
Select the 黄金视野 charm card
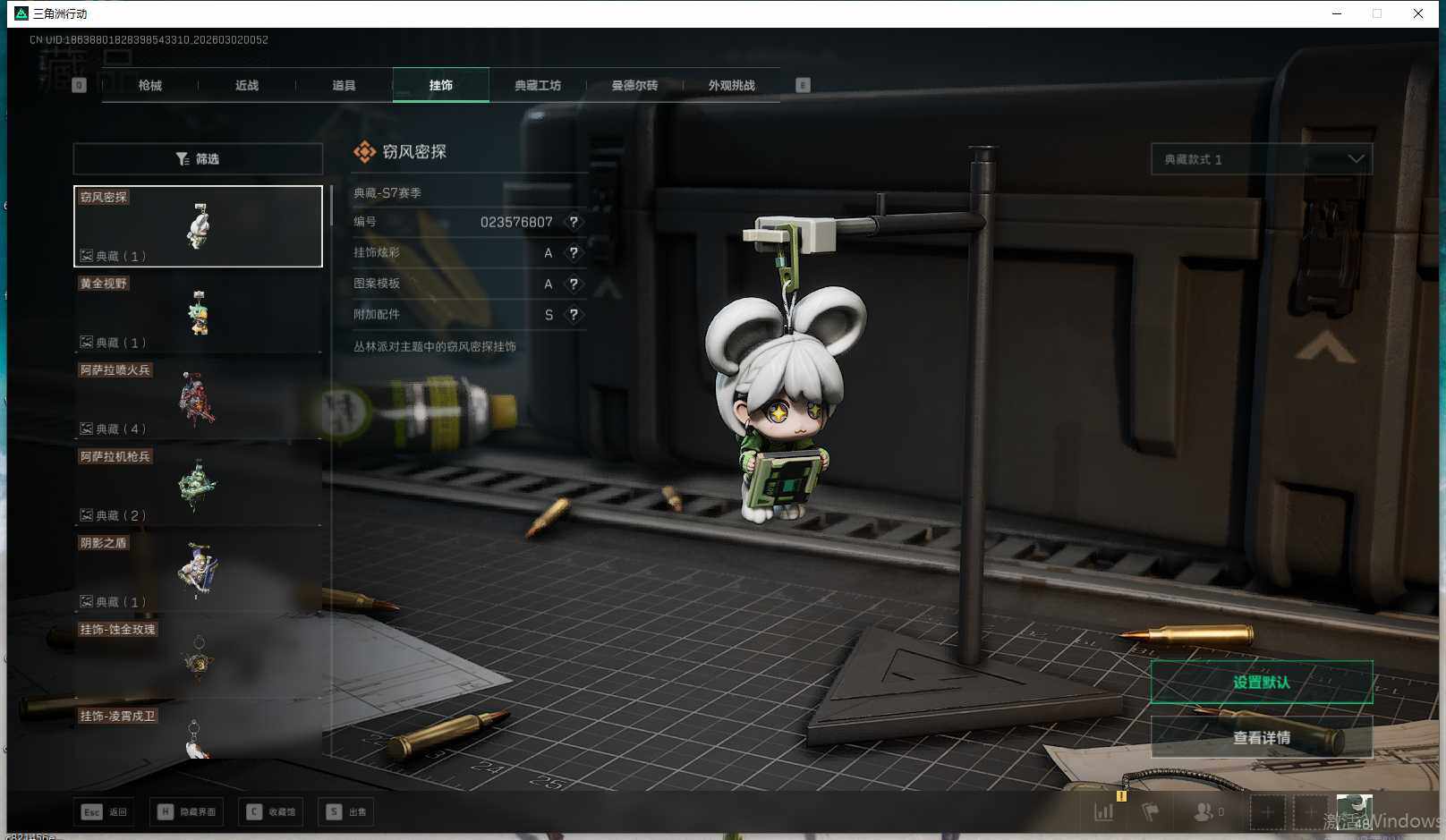[198, 312]
